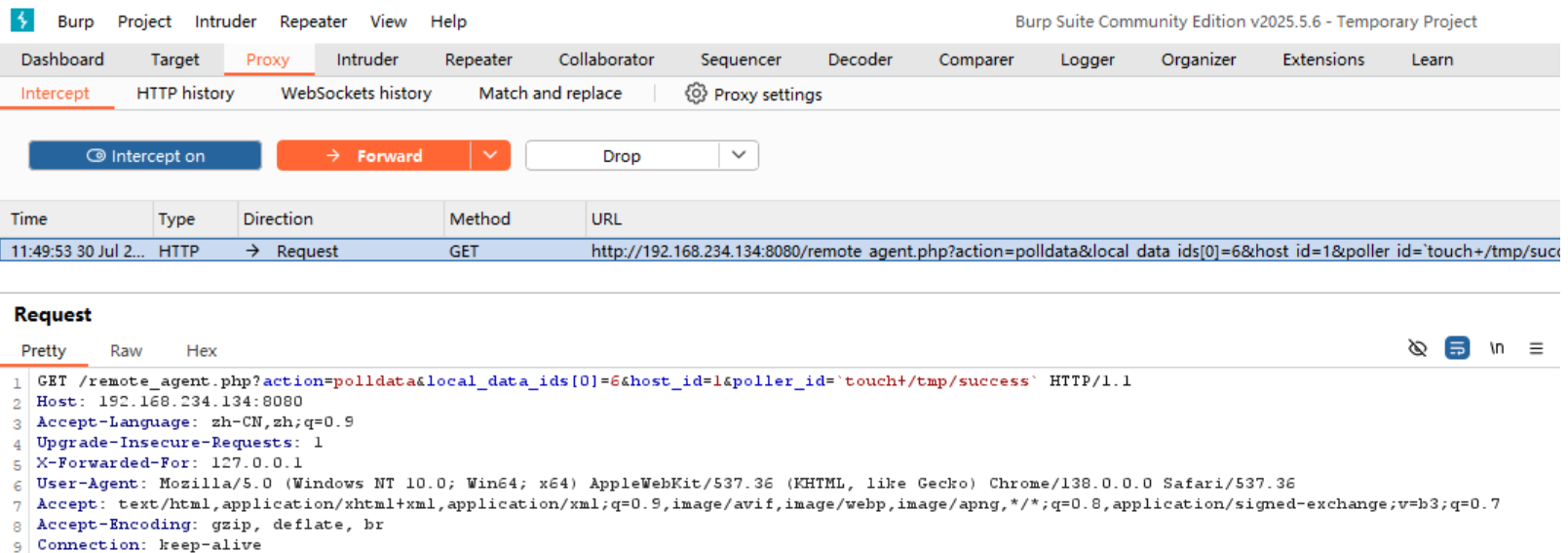Forward the intercepted request
The image size is (1568, 553).
point(373,156)
